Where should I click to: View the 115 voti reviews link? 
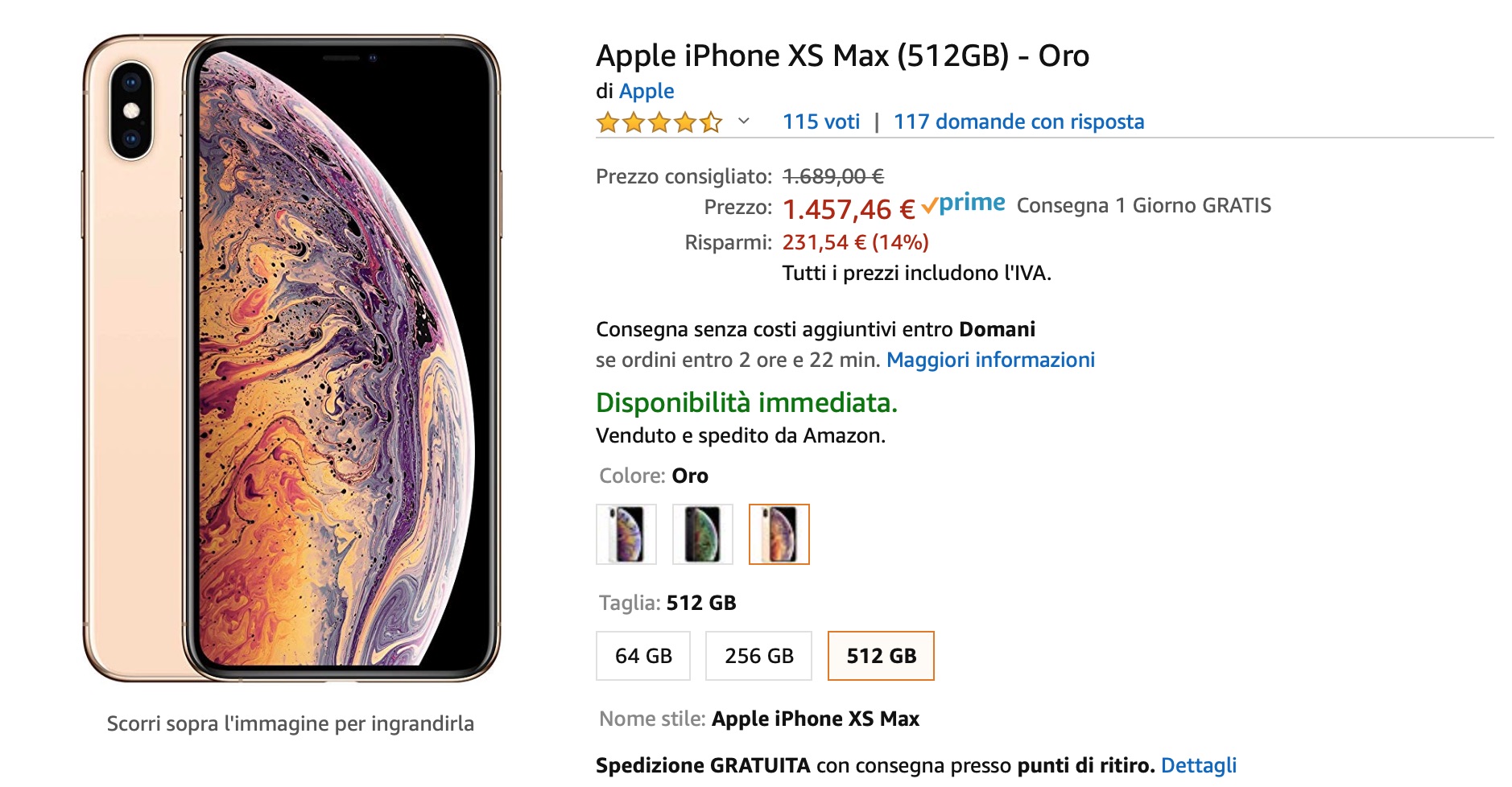820,122
